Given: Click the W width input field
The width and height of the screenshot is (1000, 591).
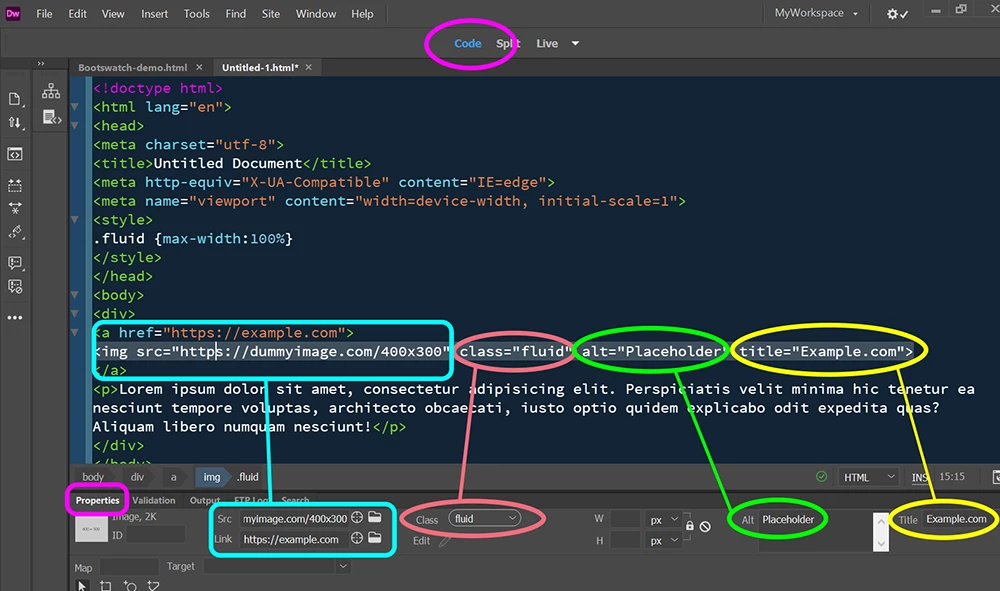Looking at the screenshot, I should 625,520.
